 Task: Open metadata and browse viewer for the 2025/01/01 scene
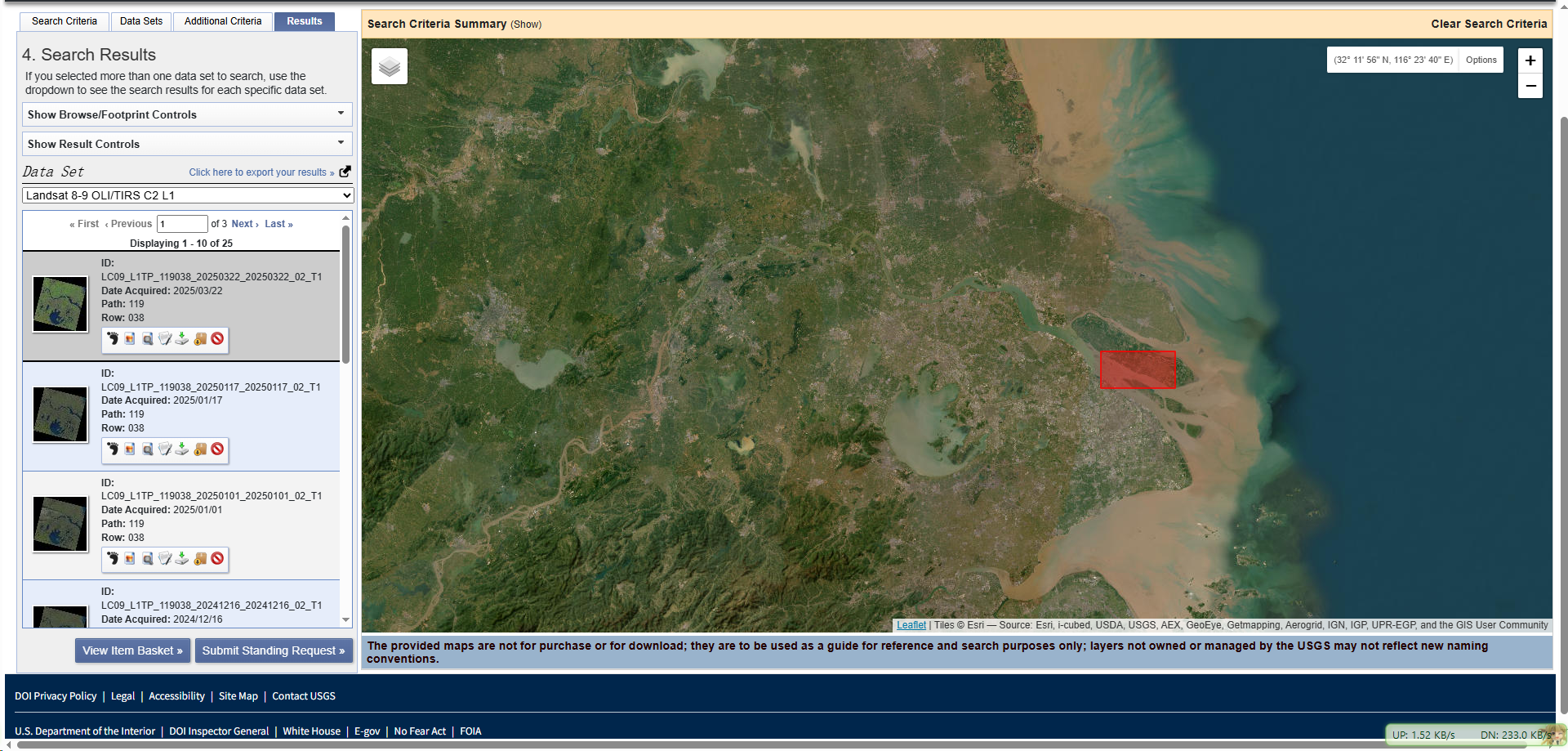147,559
